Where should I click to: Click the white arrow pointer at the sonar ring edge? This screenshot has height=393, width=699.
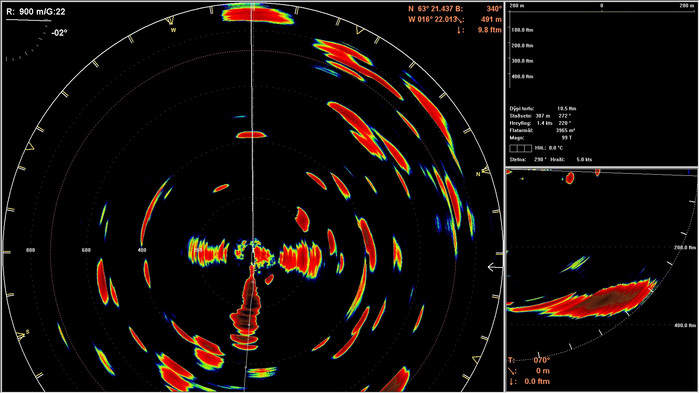click(495, 267)
